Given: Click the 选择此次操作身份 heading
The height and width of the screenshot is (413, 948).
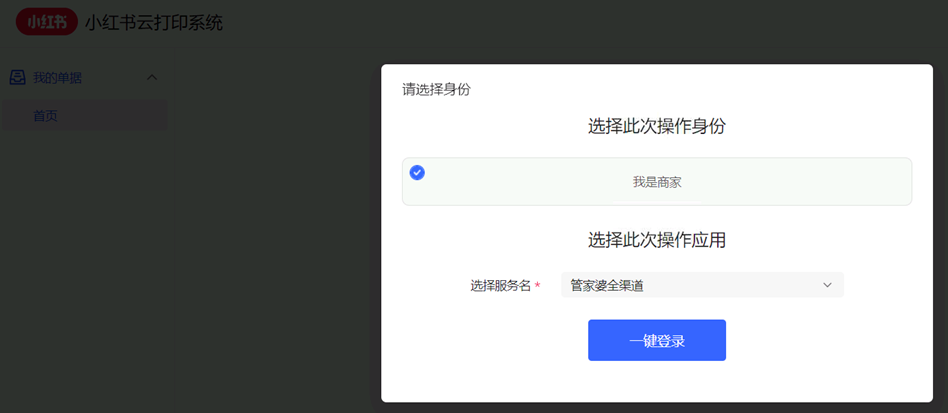Looking at the screenshot, I should click(657, 126).
